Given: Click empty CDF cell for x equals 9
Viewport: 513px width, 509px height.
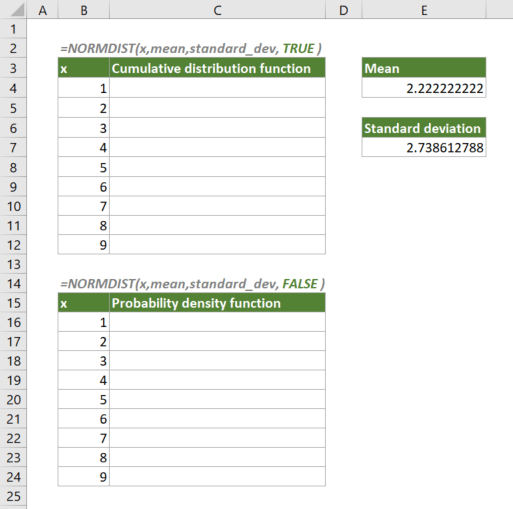Looking at the screenshot, I should (217, 245).
